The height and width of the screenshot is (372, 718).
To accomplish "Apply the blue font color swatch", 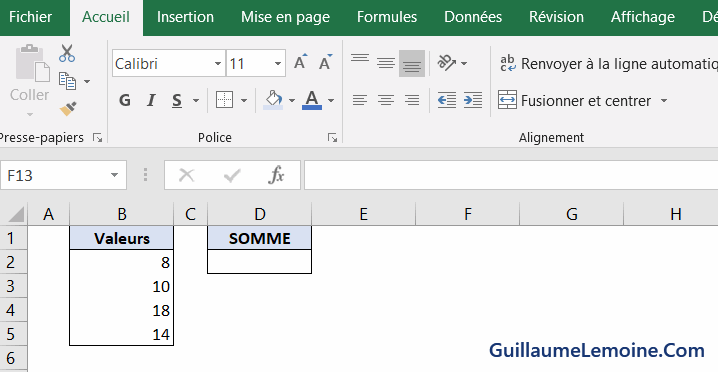I will [312, 100].
